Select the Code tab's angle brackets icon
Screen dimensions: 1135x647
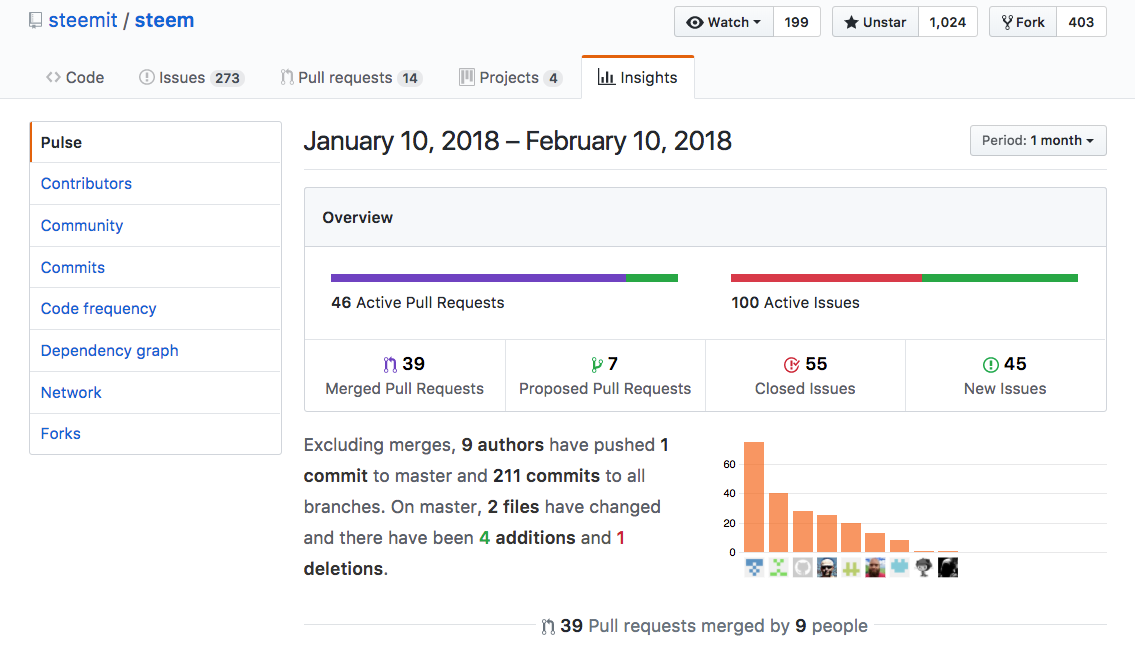(52, 77)
